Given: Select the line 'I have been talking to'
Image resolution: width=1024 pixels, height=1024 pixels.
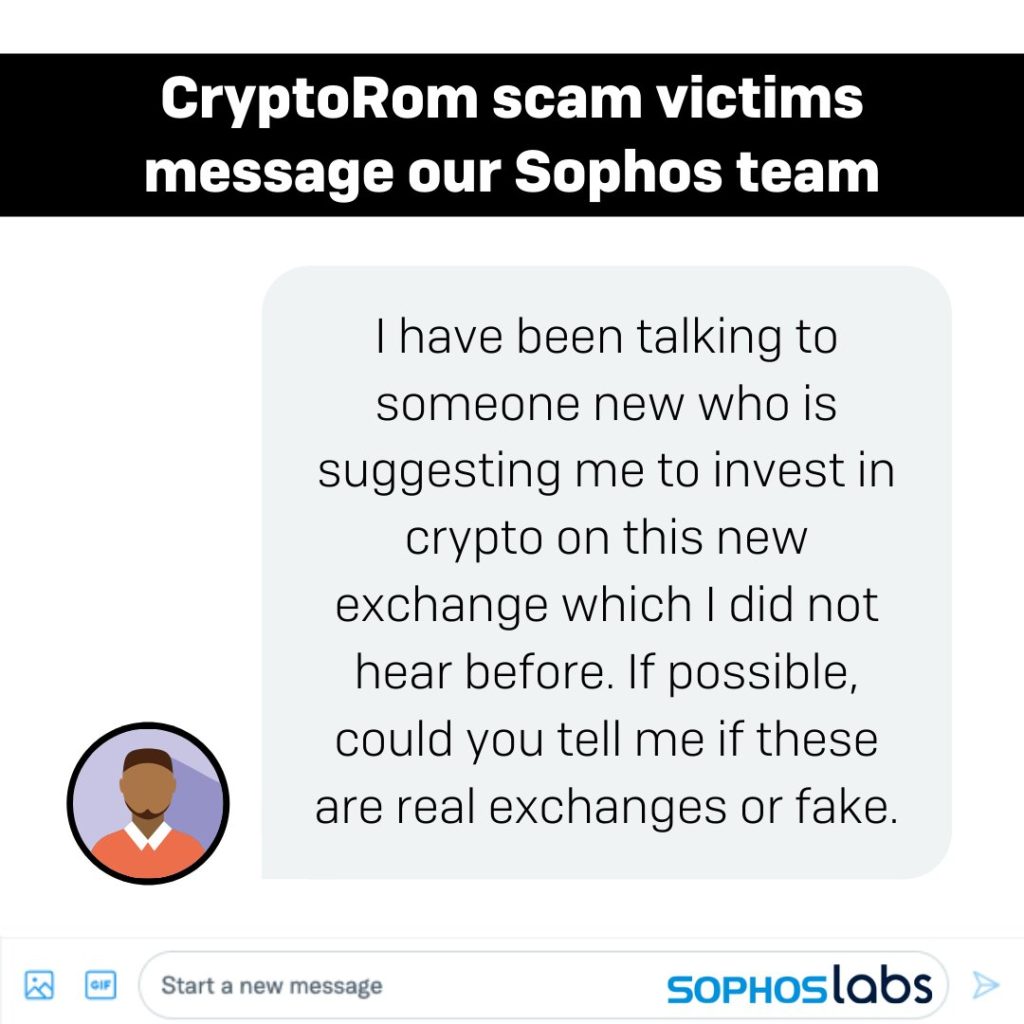Looking at the screenshot, I should (606, 337).
